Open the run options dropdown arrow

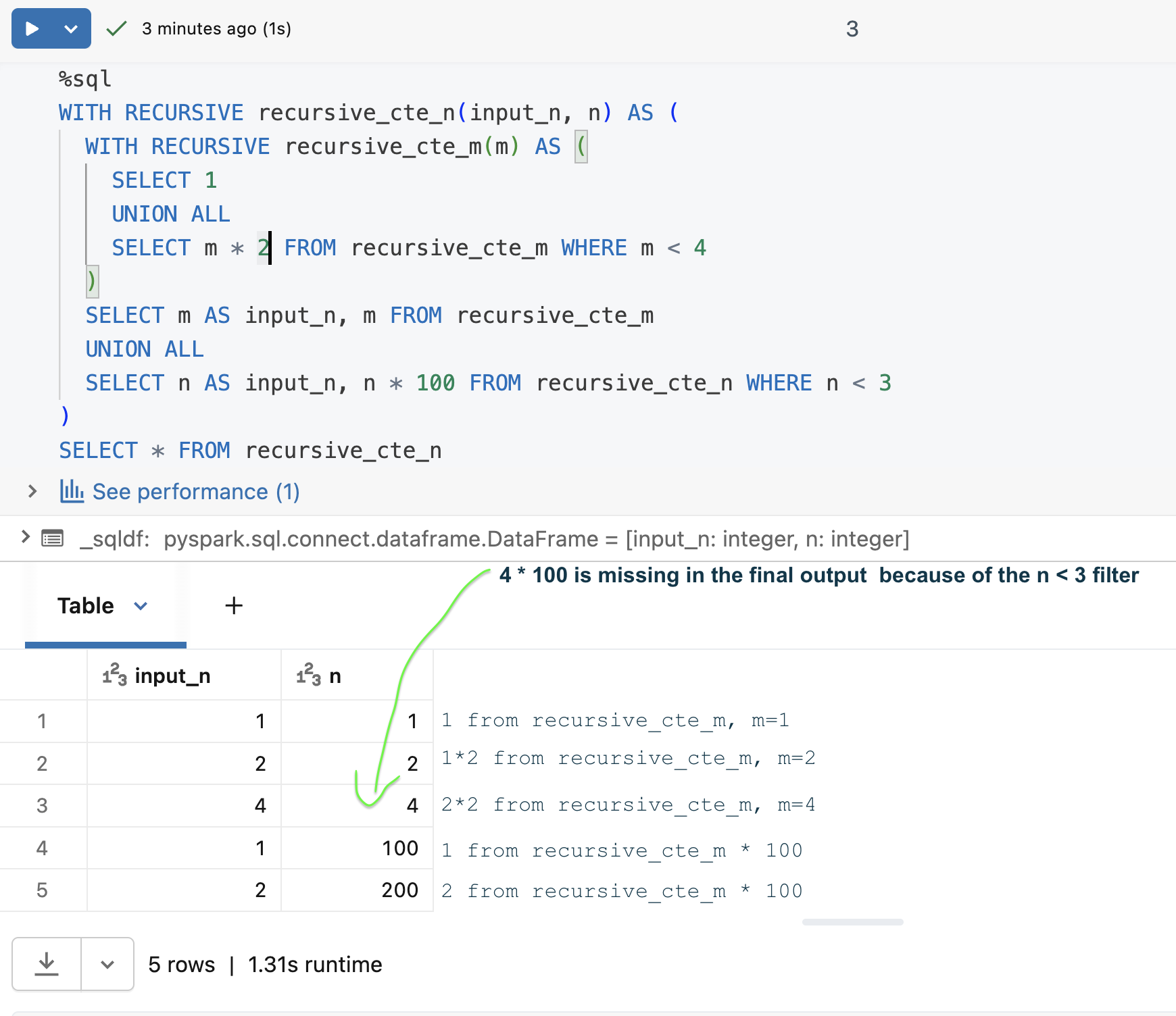click(x=71, y=28)
